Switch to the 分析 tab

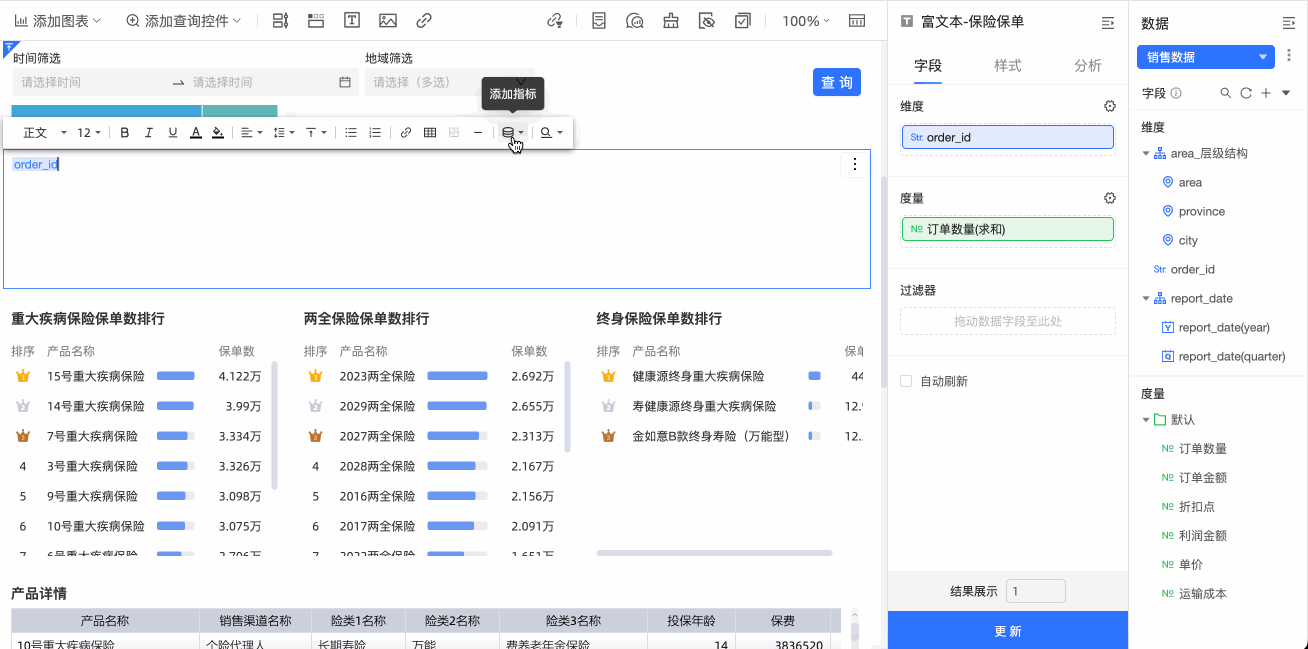pyautogui.click(x=1087, y=65)
